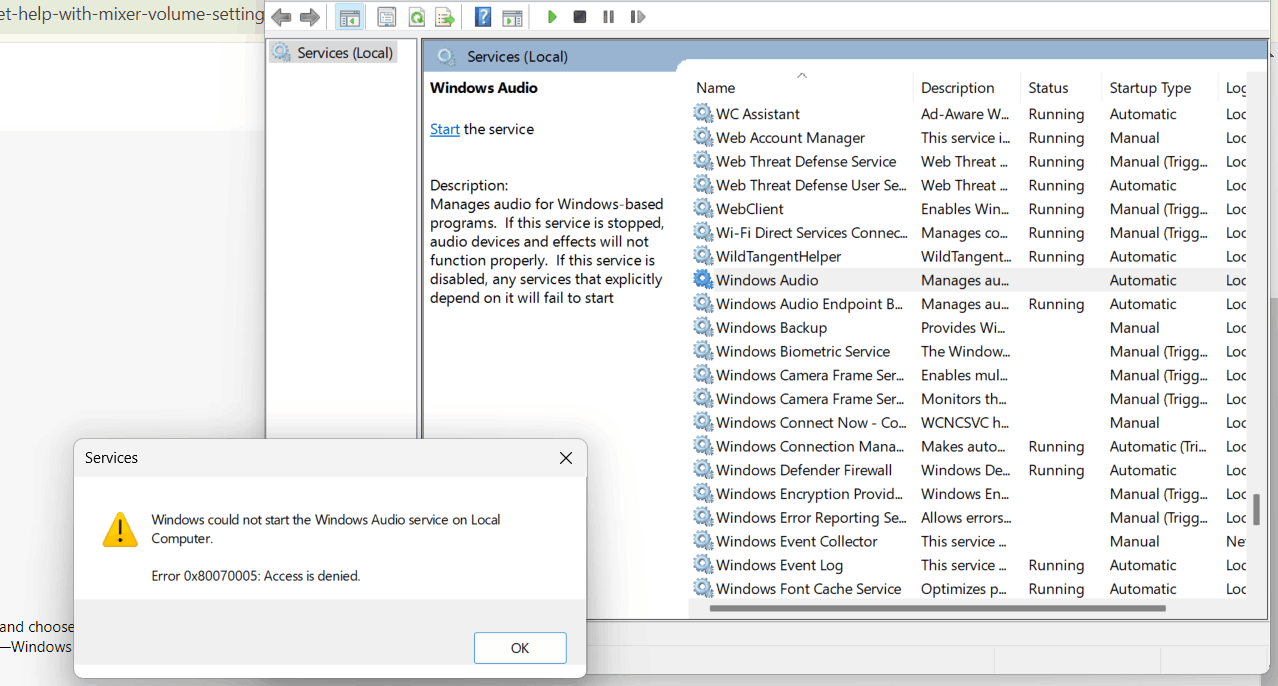Viewport: 1278px width, 686px height.
Task: Start the service with the green play icon
Action: point(551,17)
